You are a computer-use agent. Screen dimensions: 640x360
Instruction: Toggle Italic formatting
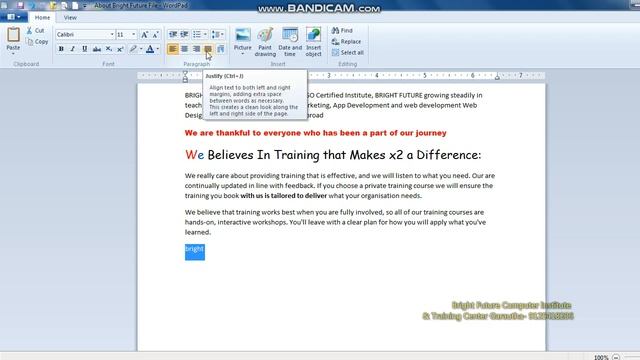click(73, 49)
